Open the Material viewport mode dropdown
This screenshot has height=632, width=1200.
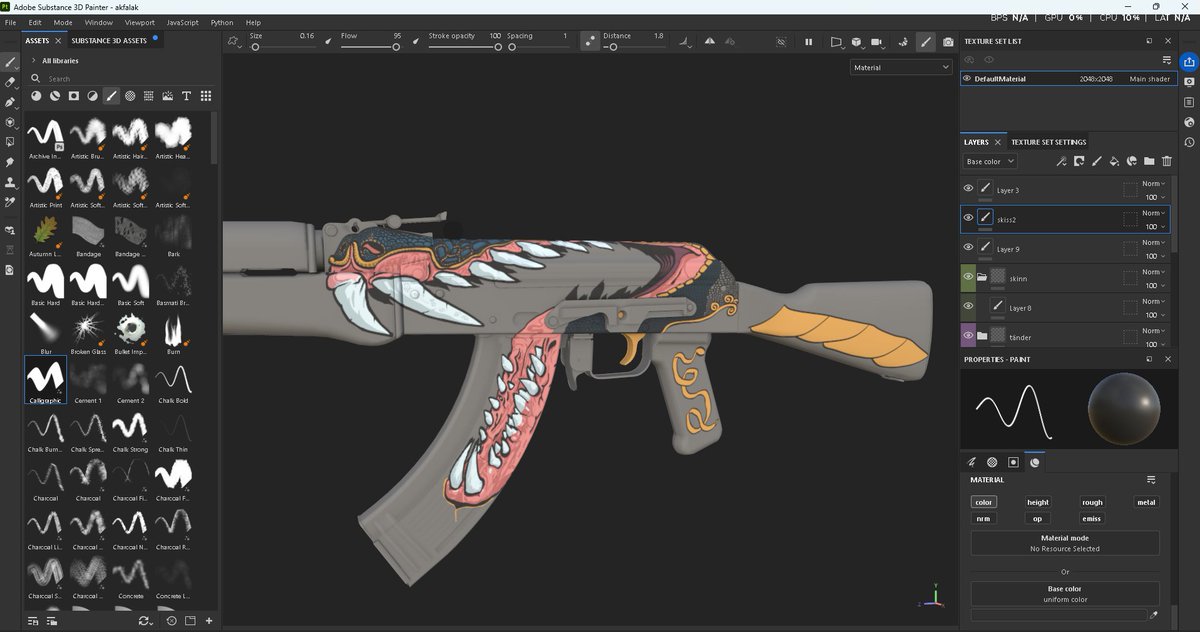pyautogui.click(x=901, y=67)
